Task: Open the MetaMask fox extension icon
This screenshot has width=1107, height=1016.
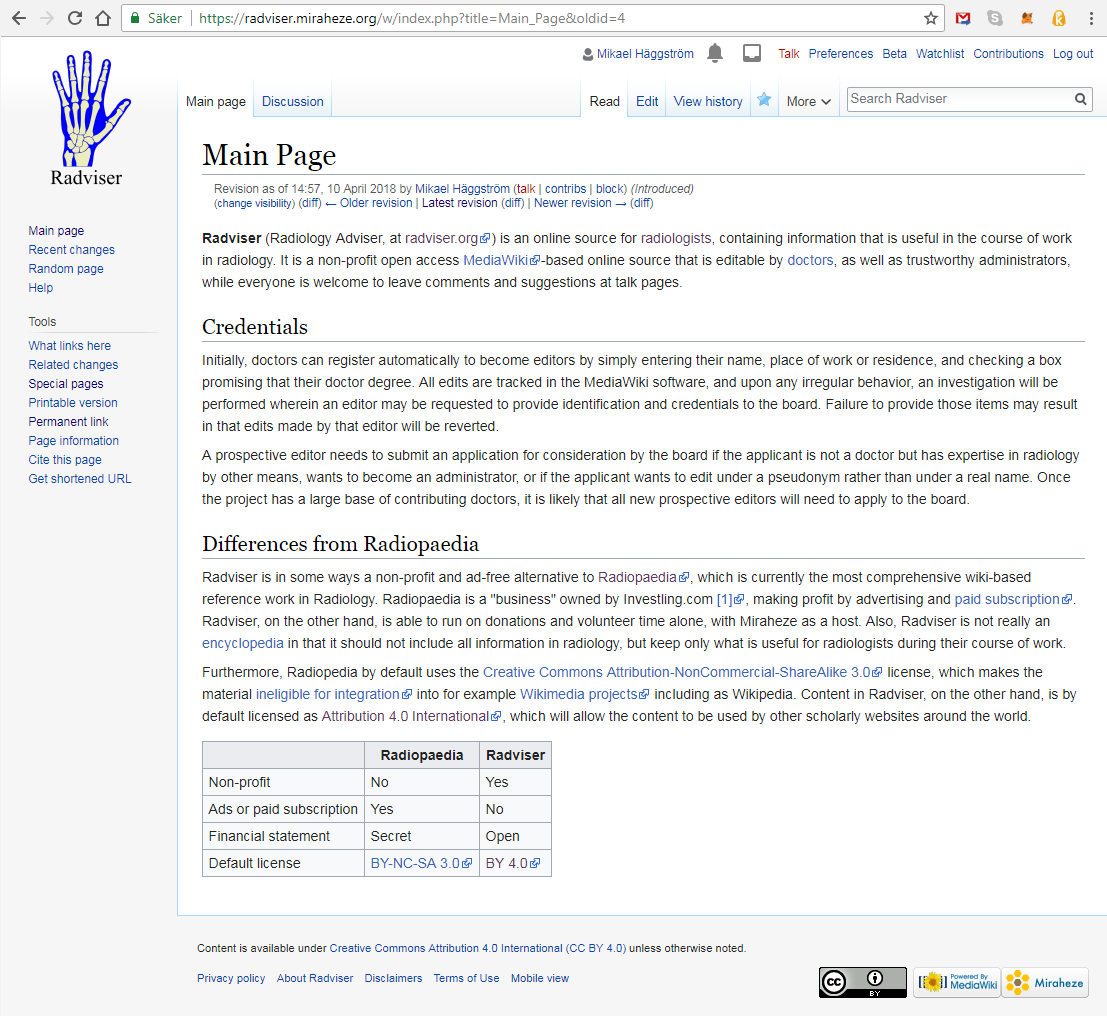Action: click(1027, 18)
